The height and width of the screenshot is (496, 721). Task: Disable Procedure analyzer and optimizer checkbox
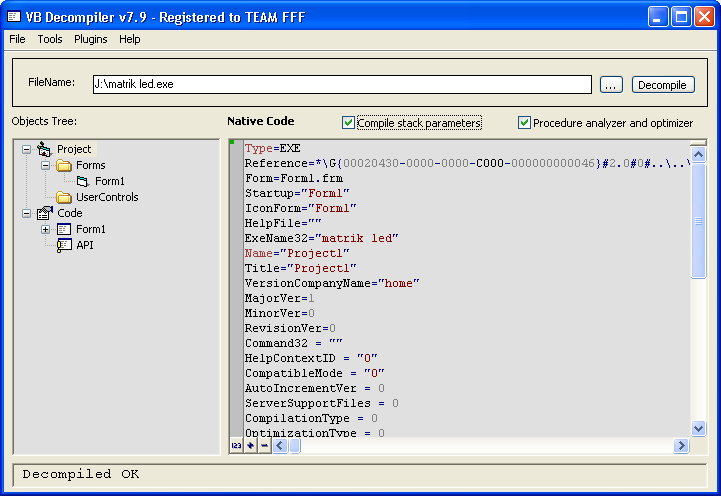(x=524, y=123)
